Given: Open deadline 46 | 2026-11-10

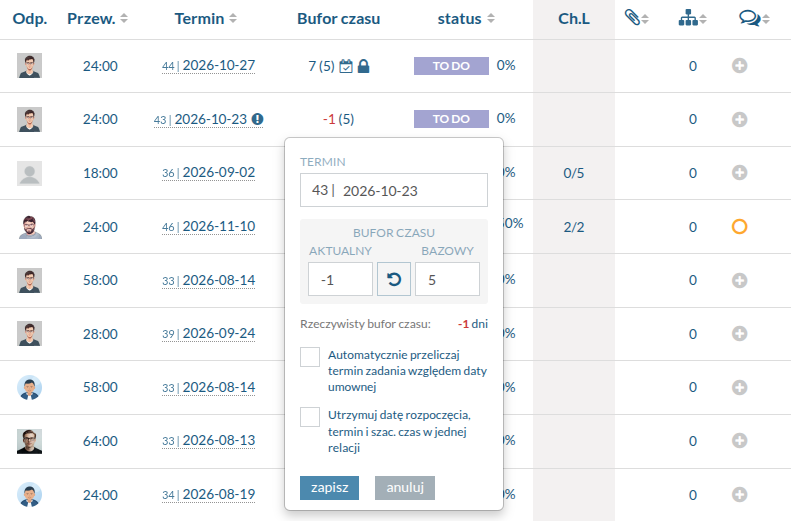Looking at the screenshot, I should 208,226.
